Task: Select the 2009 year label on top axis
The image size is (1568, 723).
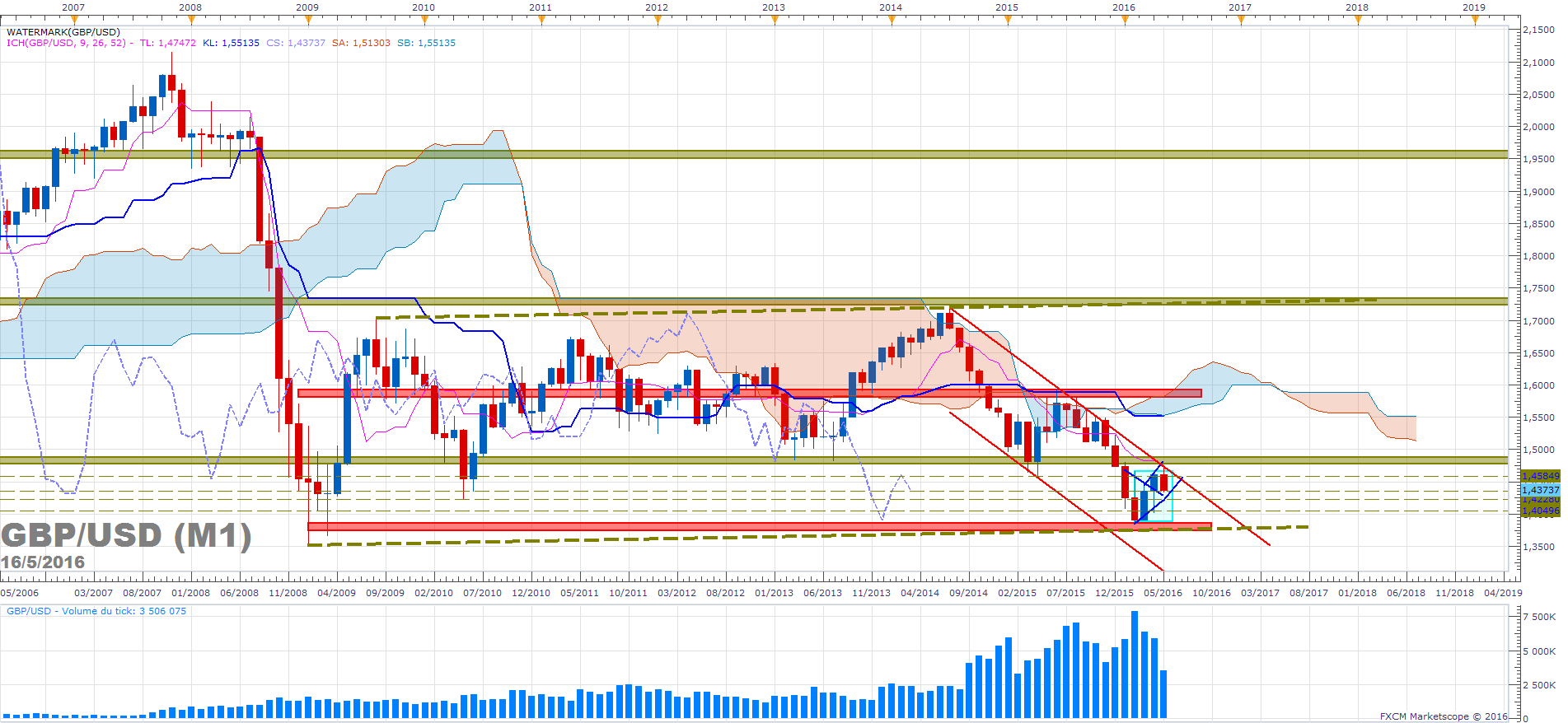Action: 307,7
